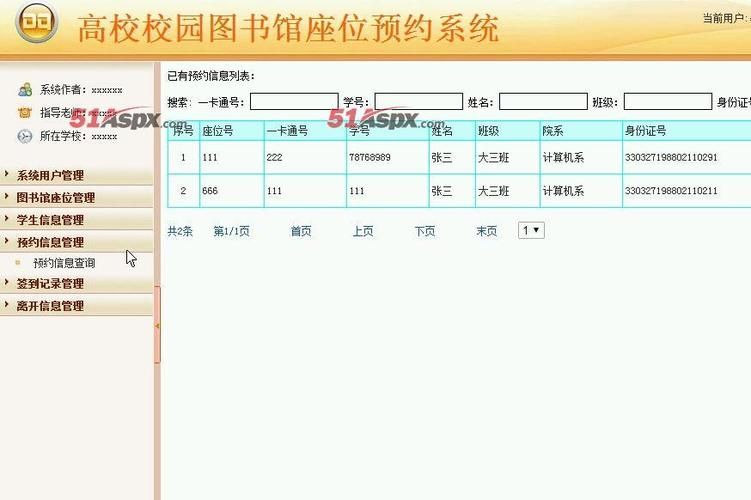
Task: Click the system author people icon
Action: (25, 90)
